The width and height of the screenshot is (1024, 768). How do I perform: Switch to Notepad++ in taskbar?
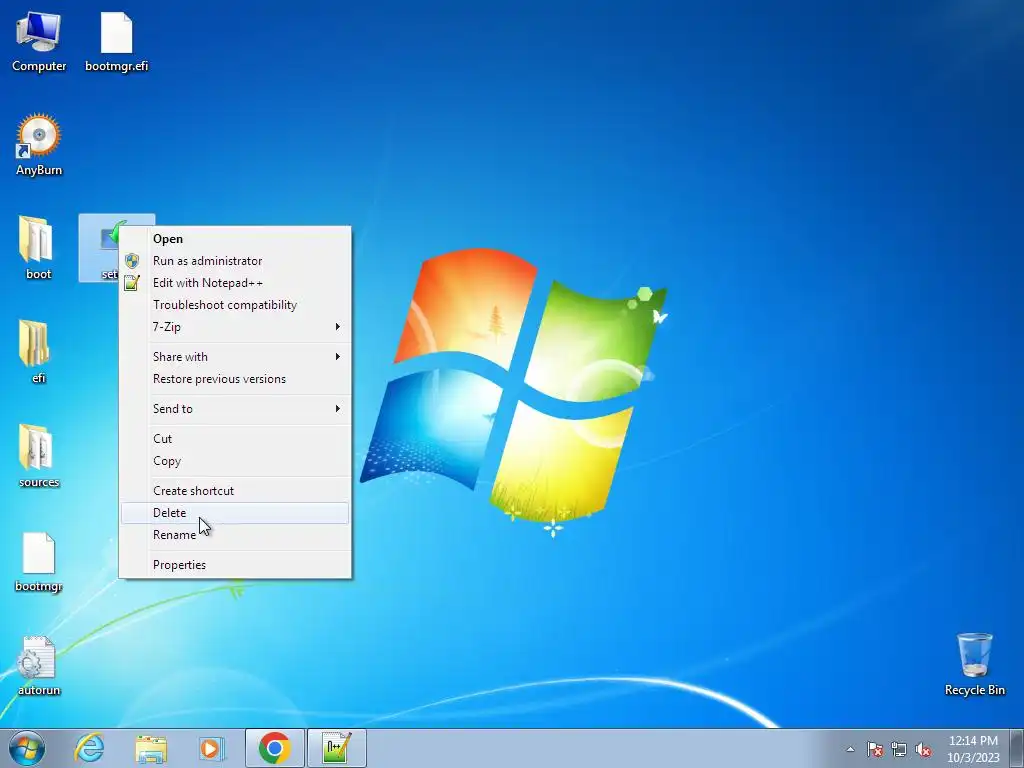coord(337,748)
